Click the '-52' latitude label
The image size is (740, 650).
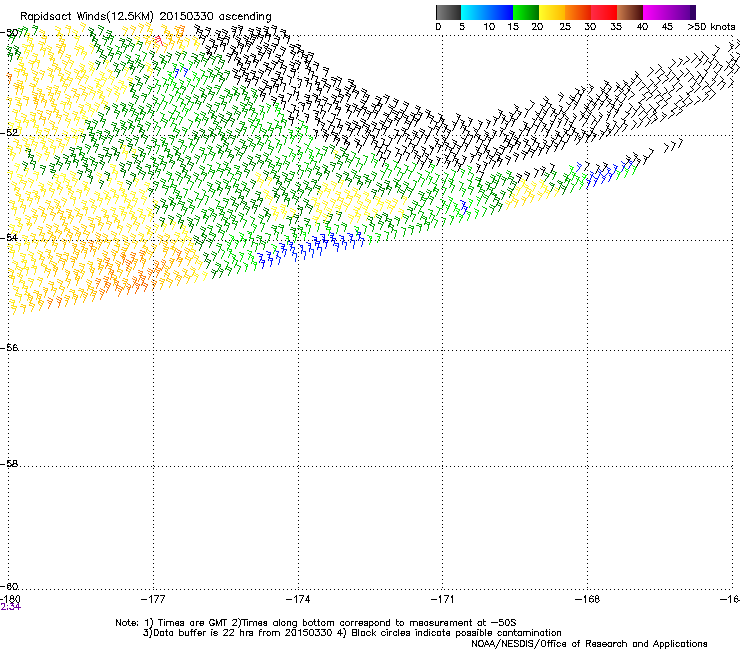pos(9,133)
